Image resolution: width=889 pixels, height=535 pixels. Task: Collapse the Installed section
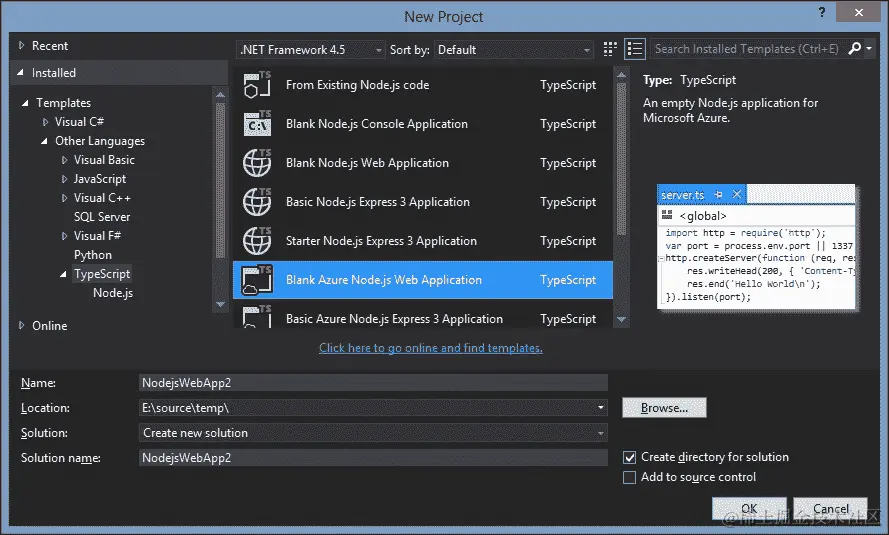[21, 73]
